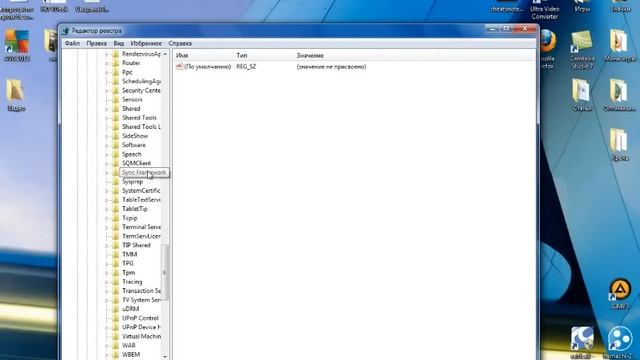Click the Router folder icon

pos(116,63)
